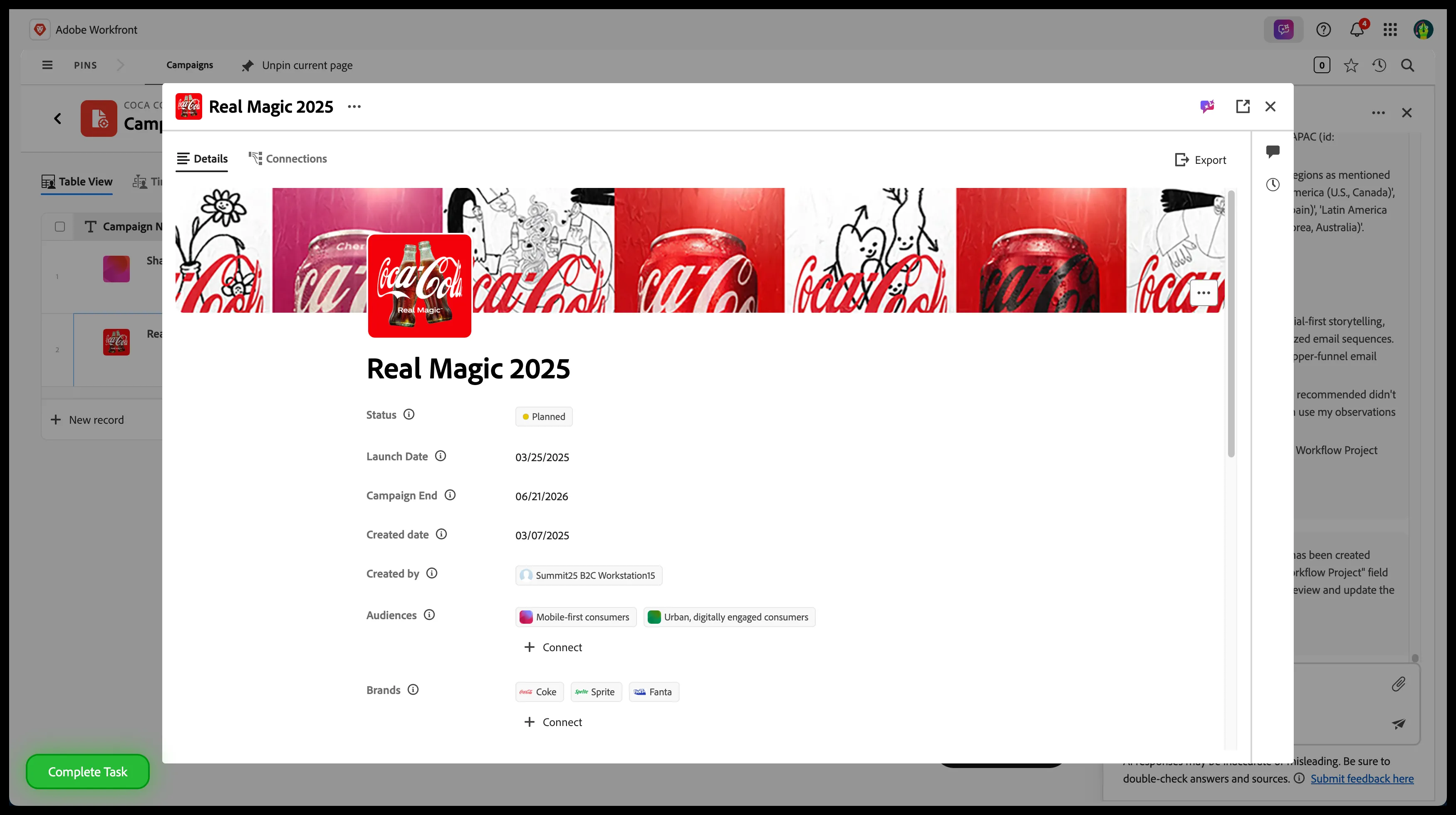Open the AI assistant icon in record header
Screen dimensions: 1456x815
pos(1207,106)
